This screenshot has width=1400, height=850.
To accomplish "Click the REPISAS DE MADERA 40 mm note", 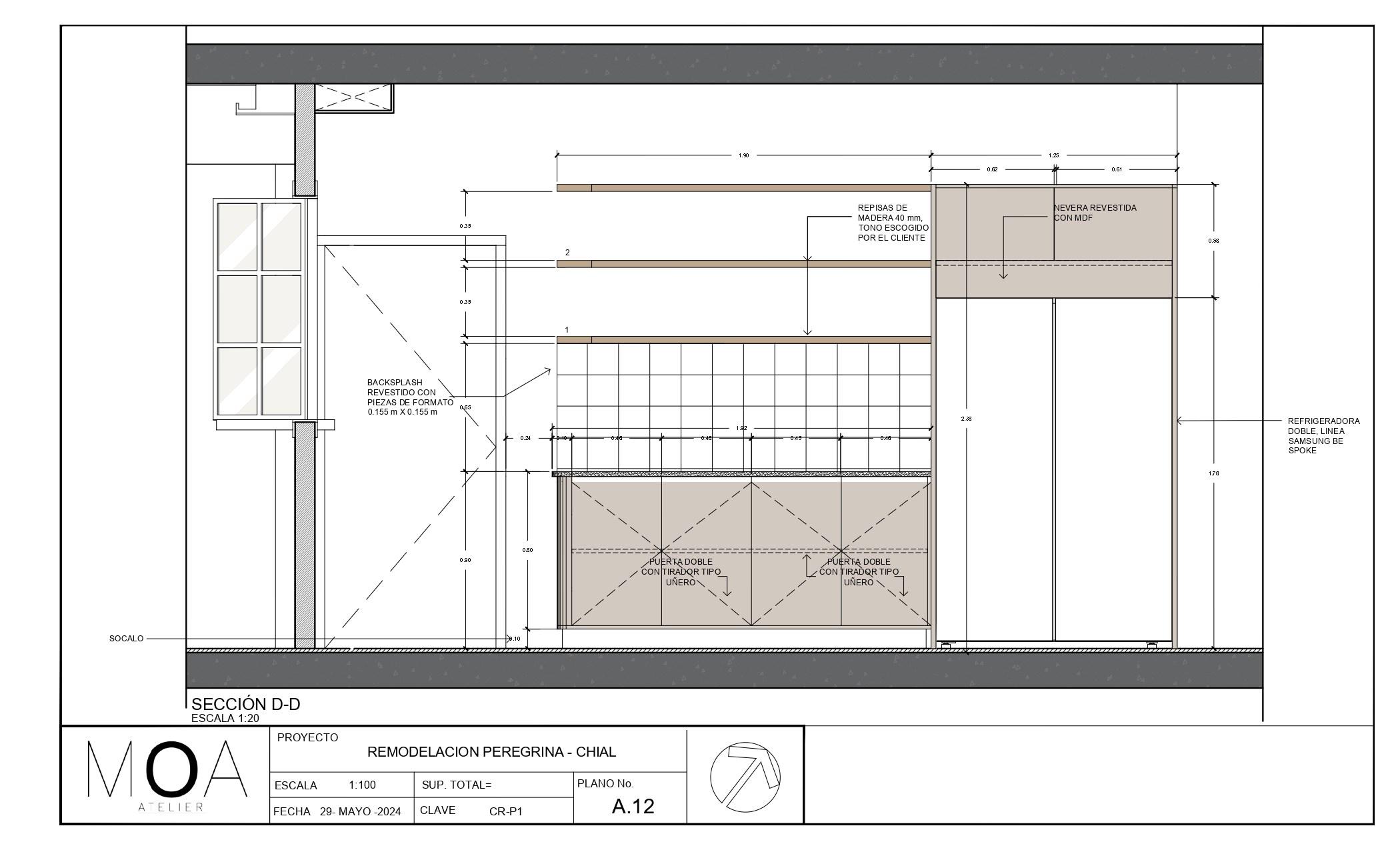I will pos(893,223).
